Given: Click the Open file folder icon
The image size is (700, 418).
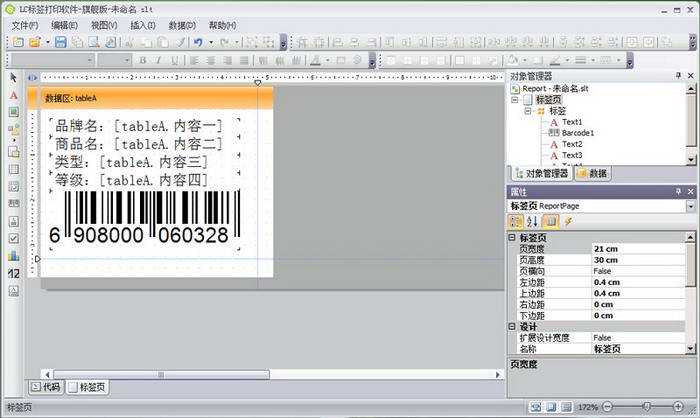Looking at the screenshot, I should 35,42.
